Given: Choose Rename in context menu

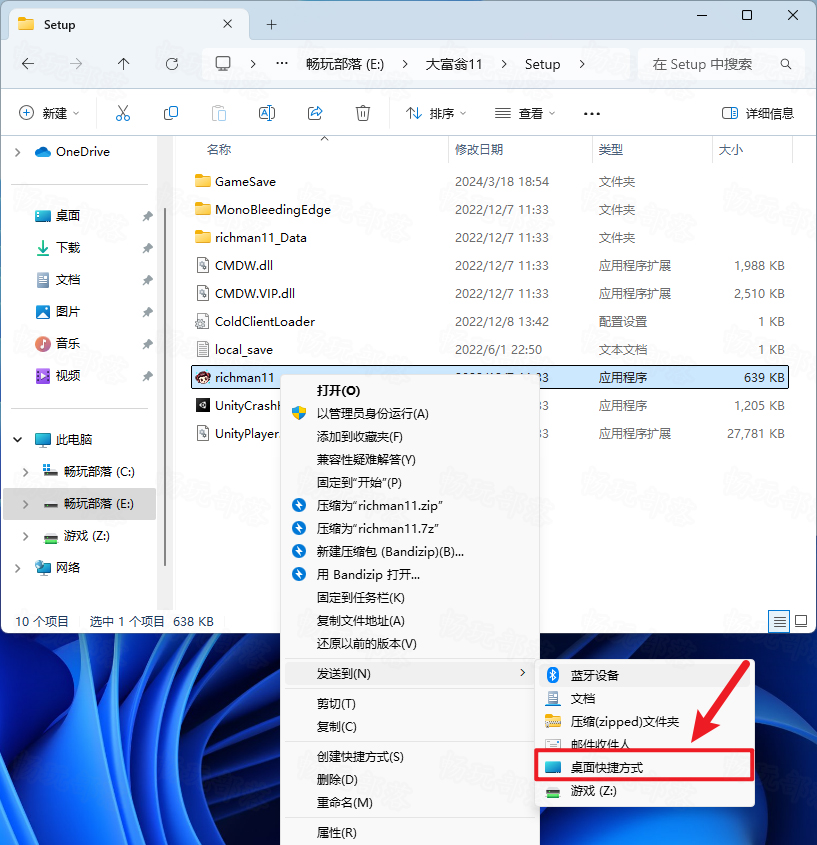Looking at the screenshot, I should 344,802.
